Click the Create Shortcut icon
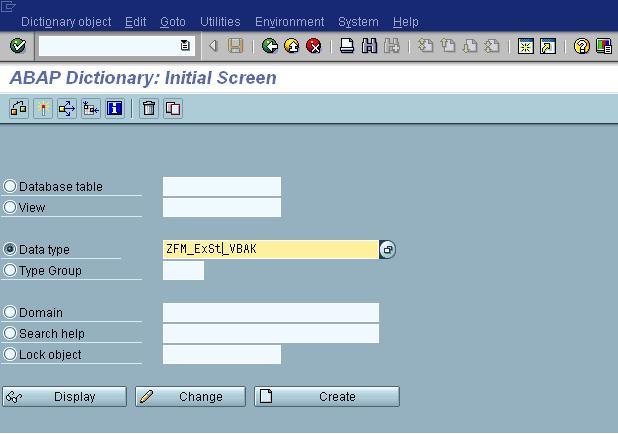The image size is (618, 434). coord(548,46)
